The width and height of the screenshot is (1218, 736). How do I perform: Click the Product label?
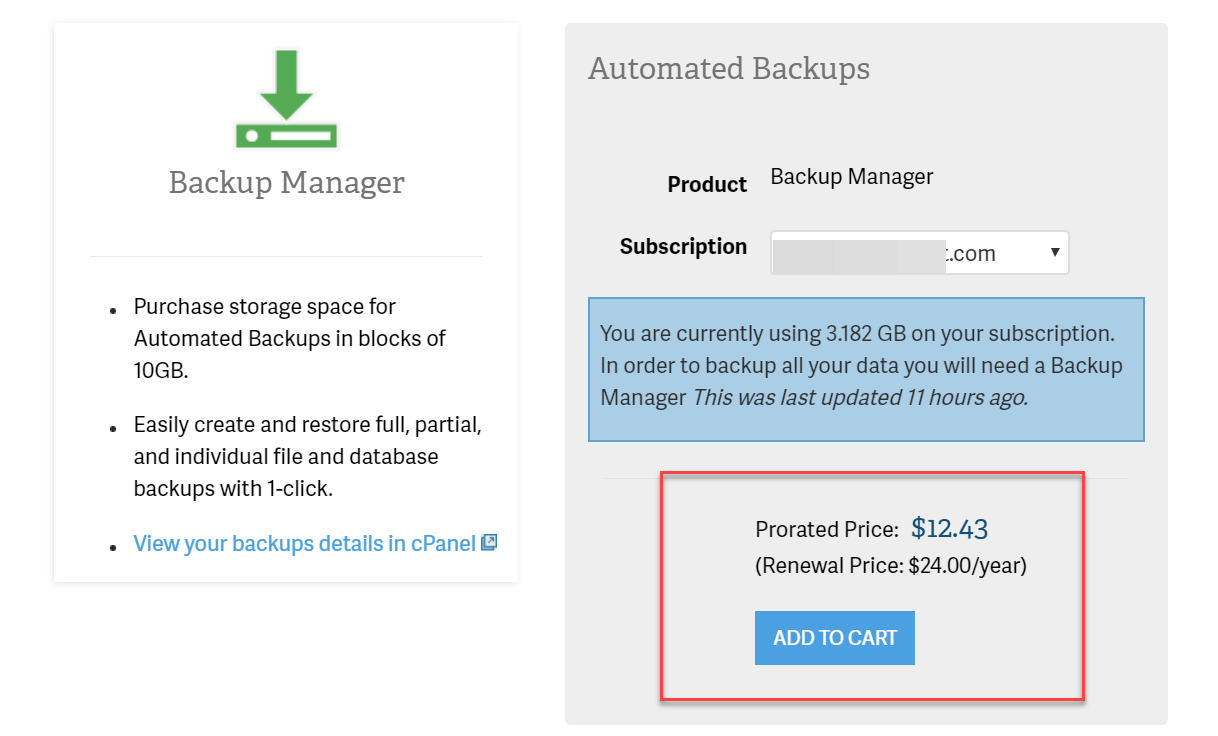coord(707,185)
